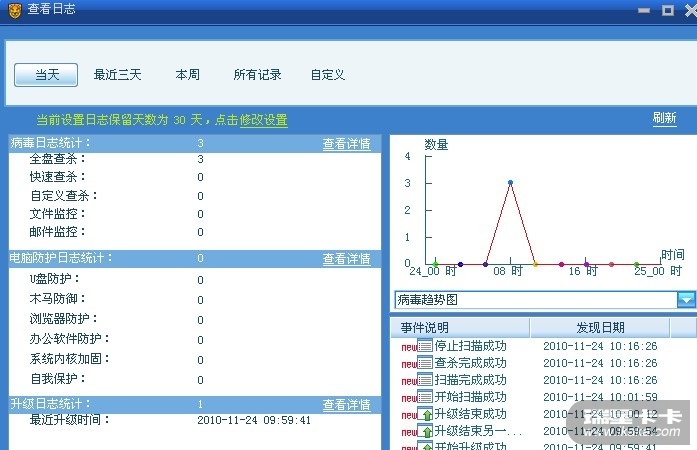This screenshot has width=697, height=450.
Task: Click the log icon of 开始扫描成功 row
Action: (x=425, y=397)
